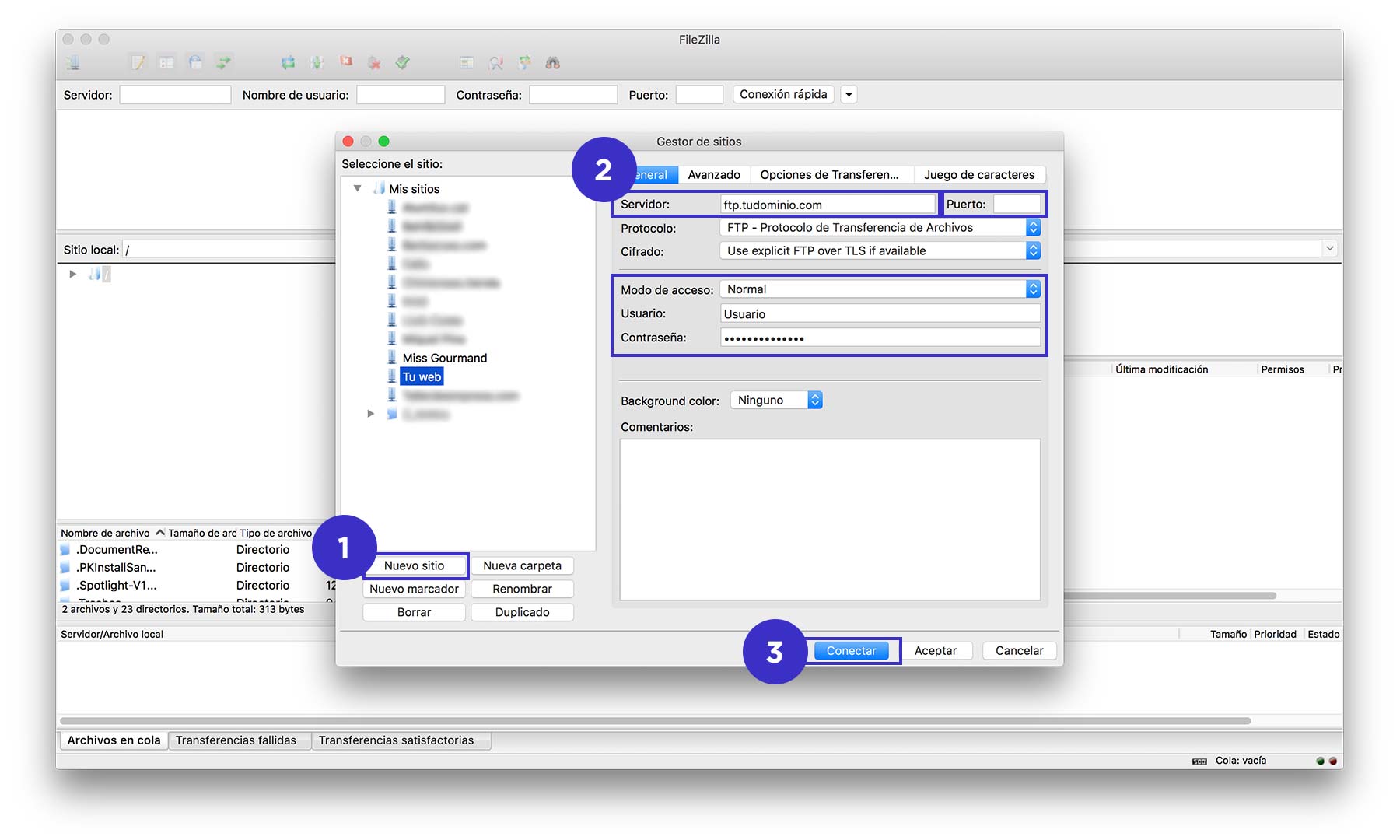Image resolution: width=1400 pixels, height=840 pixels.
Task: Click the Conexión rápida button
Action: [x=784, y=95]
